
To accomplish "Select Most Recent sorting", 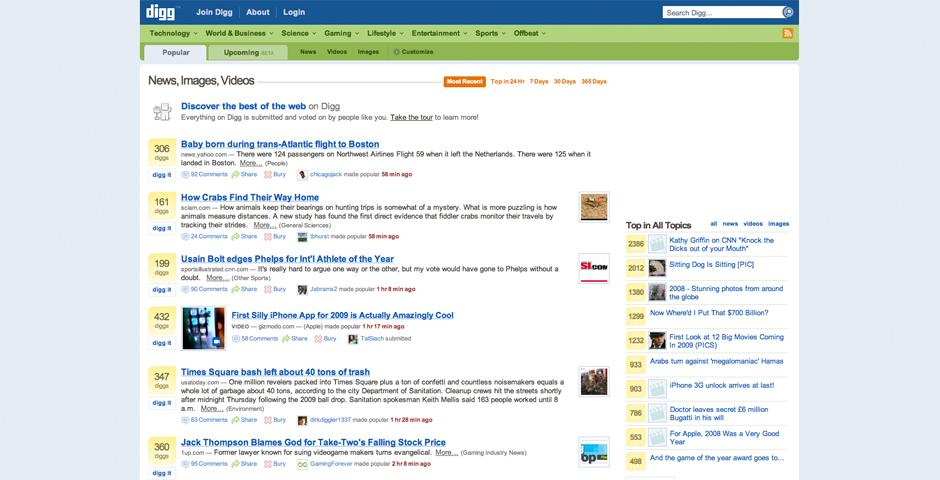I will point(465,81).
